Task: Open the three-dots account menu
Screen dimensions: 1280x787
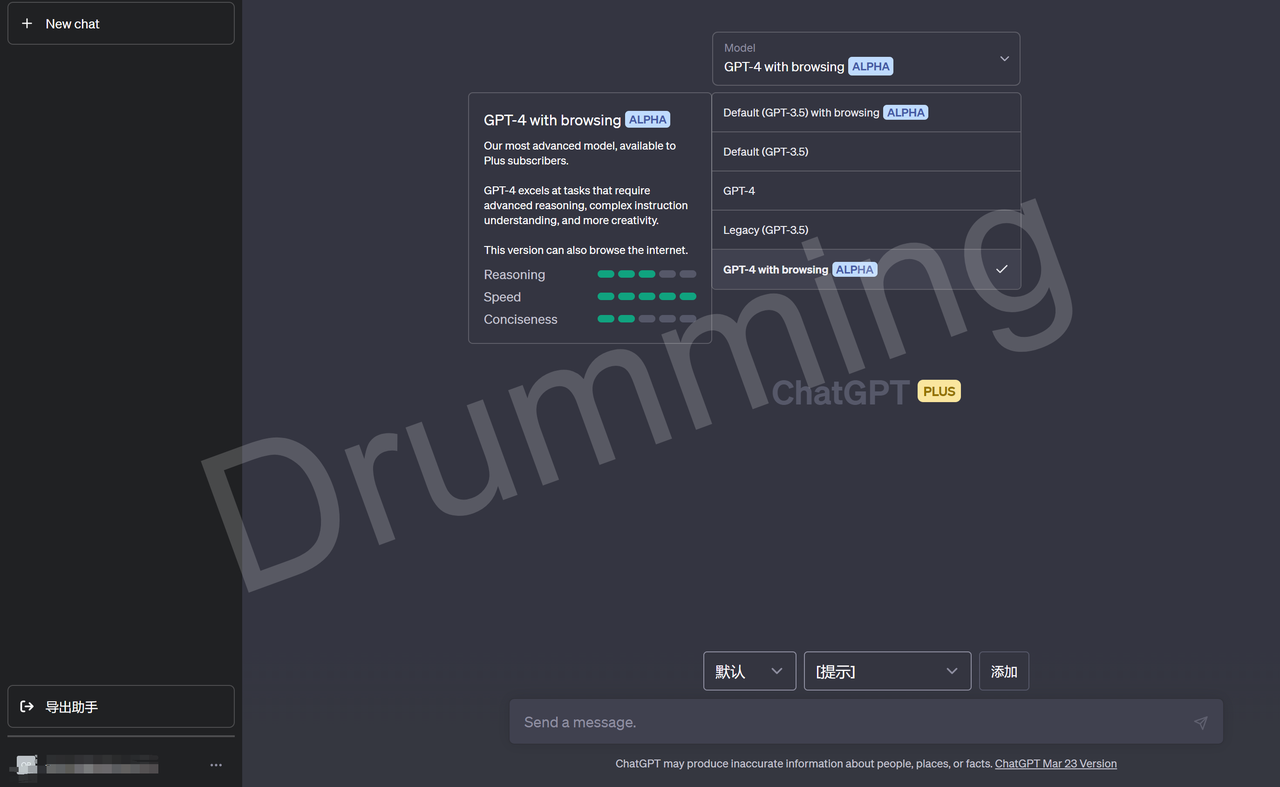Action: pos(216,765)
